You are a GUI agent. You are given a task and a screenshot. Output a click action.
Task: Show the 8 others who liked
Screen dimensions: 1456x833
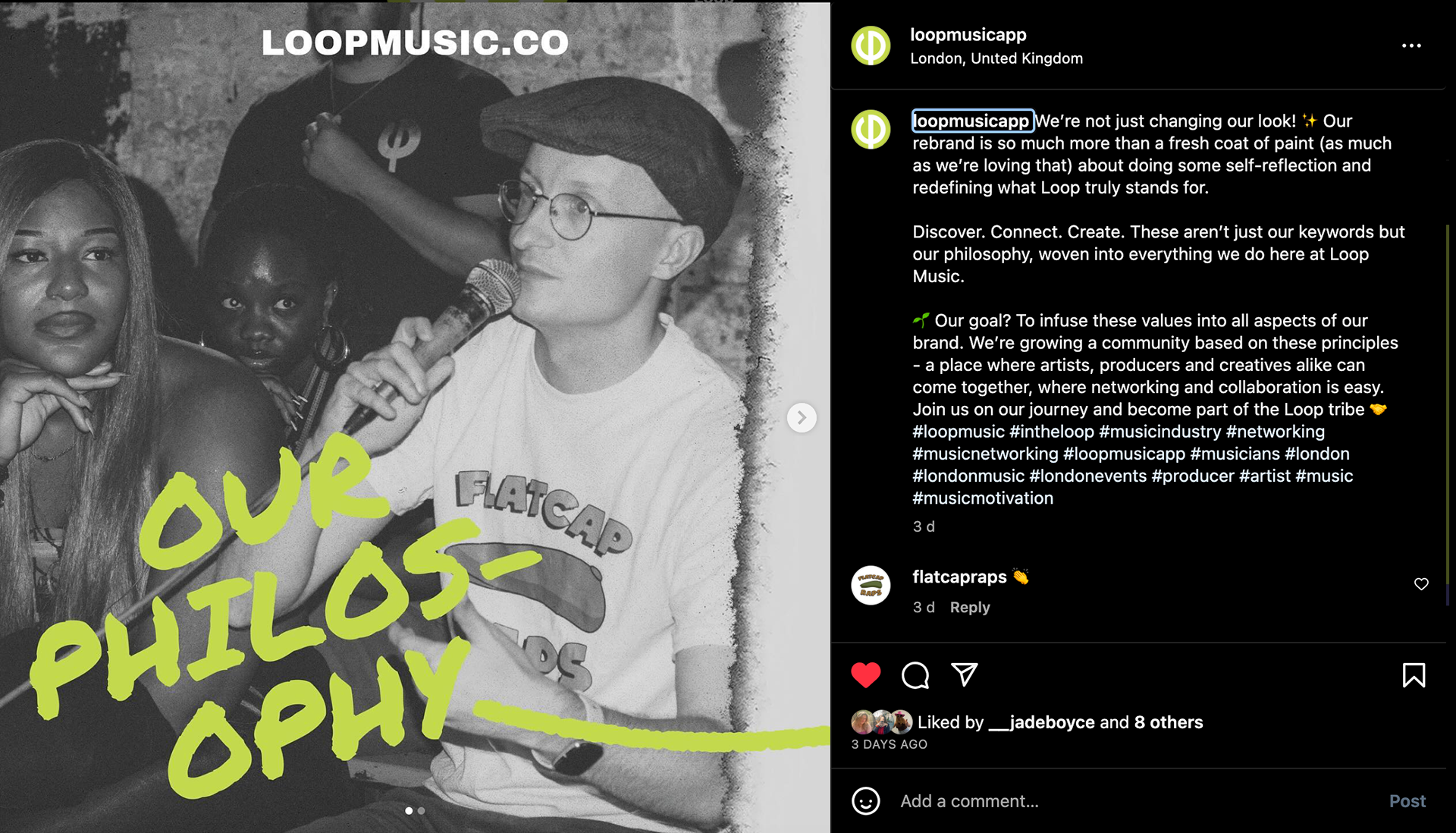[x=1169, y=722]
